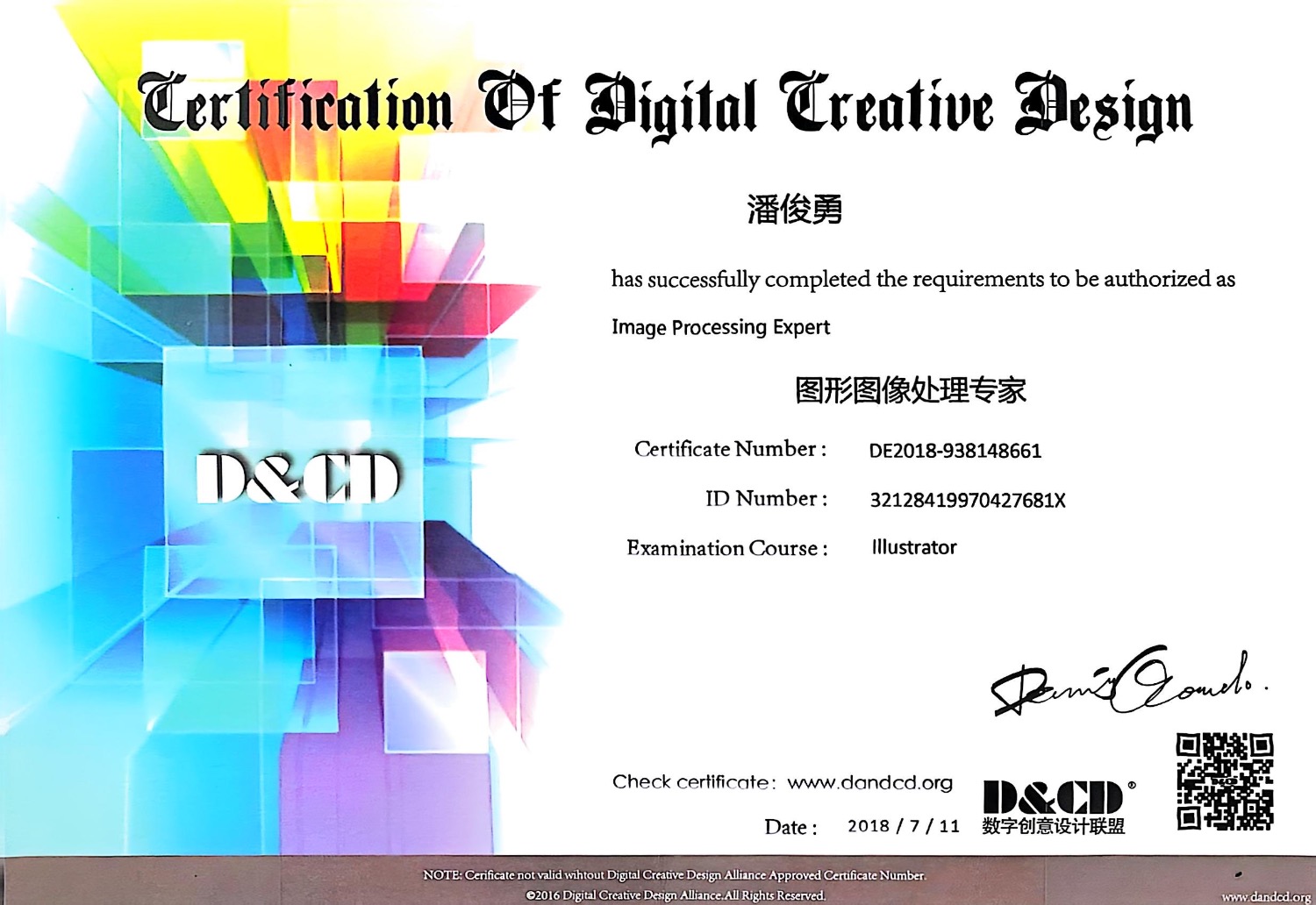Select the ID number value ending in 681X
The width and height of the screenshot is (1316, 905).
(x=967, y=500)
